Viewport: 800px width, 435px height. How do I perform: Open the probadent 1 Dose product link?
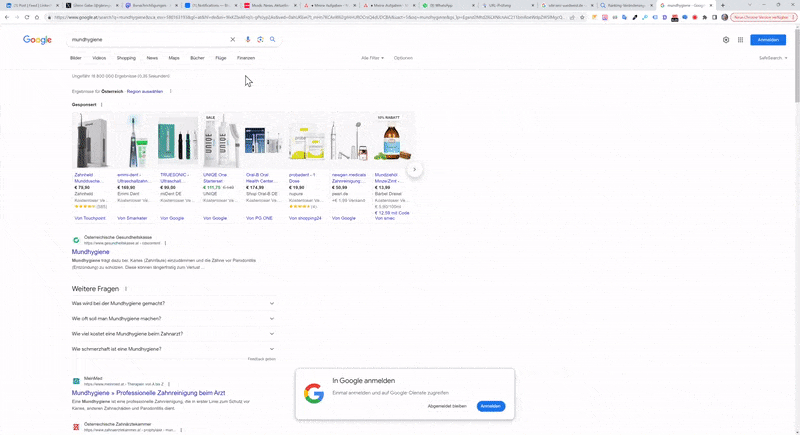click(302, 178)
